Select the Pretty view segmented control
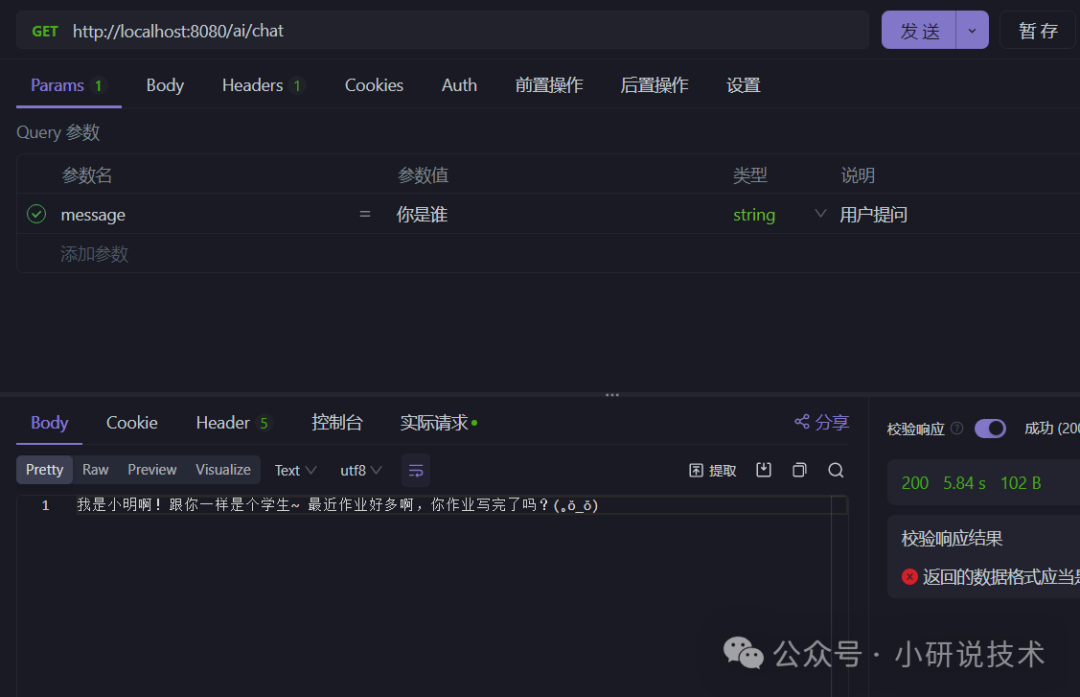This screenshot has width=1080, height=697. [x=44, y=469]
